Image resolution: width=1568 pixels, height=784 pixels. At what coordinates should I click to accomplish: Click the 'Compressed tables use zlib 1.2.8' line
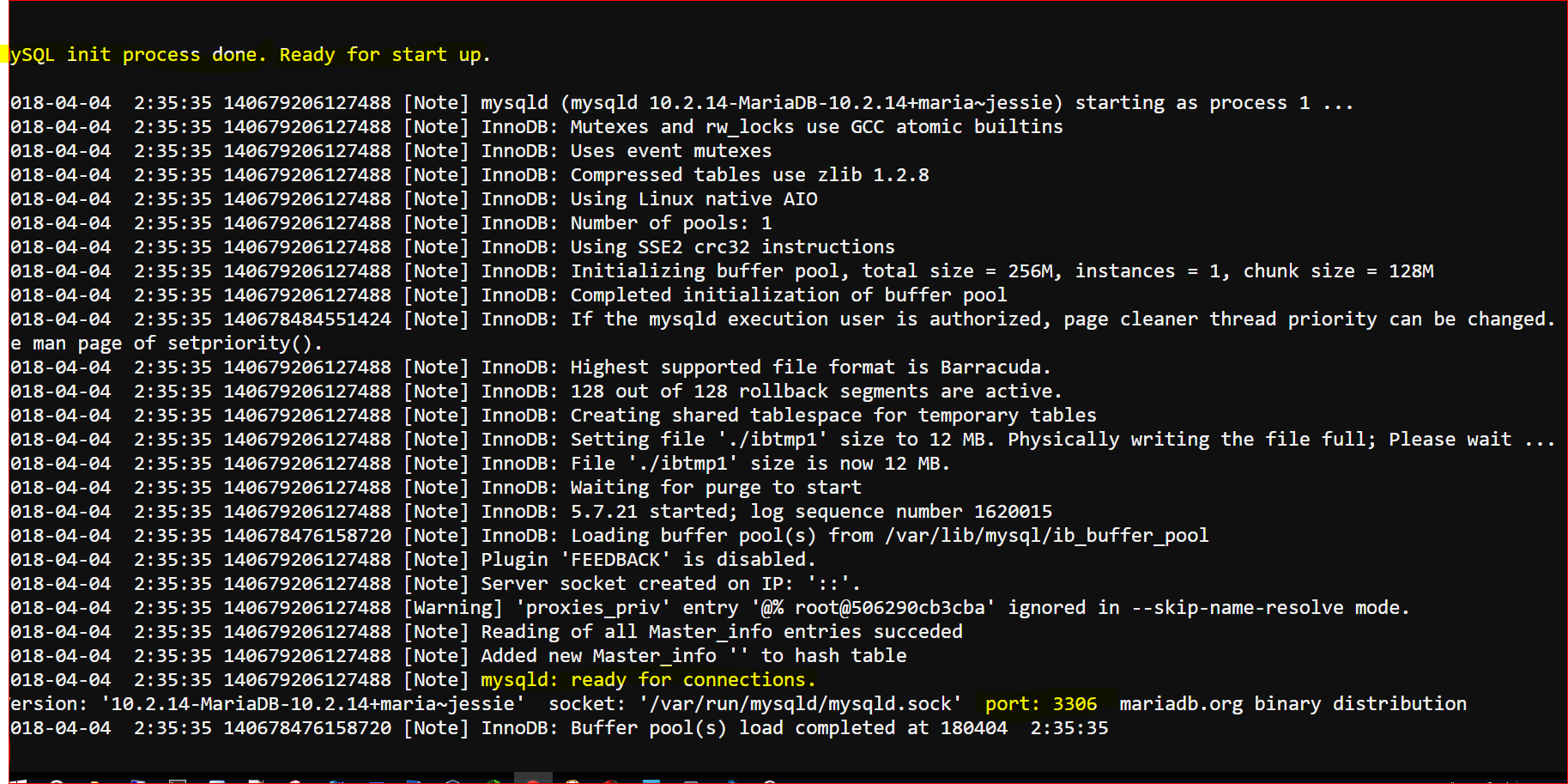tap(749, 175)
